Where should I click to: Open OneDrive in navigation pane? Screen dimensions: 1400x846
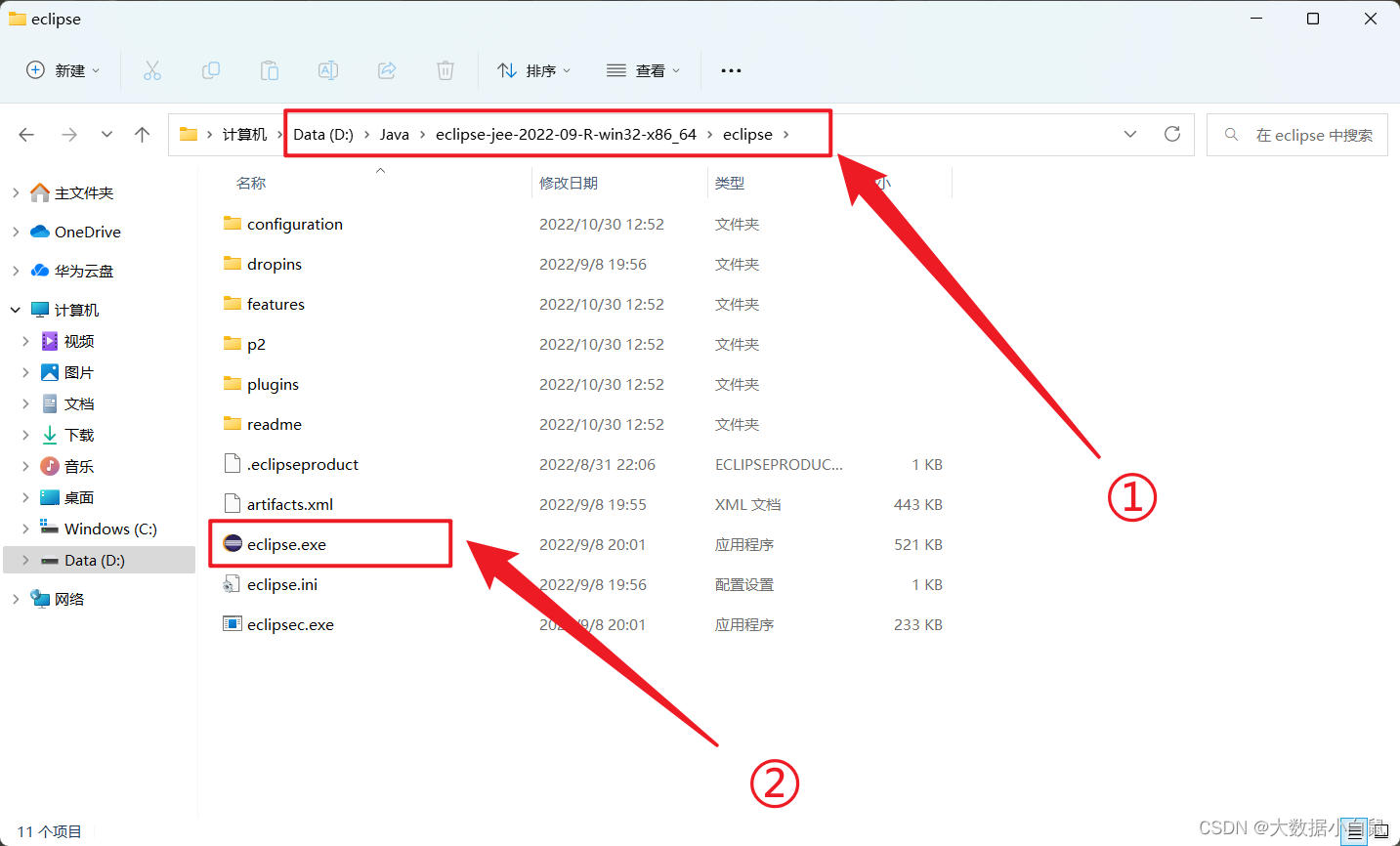[x=88, y=232]
